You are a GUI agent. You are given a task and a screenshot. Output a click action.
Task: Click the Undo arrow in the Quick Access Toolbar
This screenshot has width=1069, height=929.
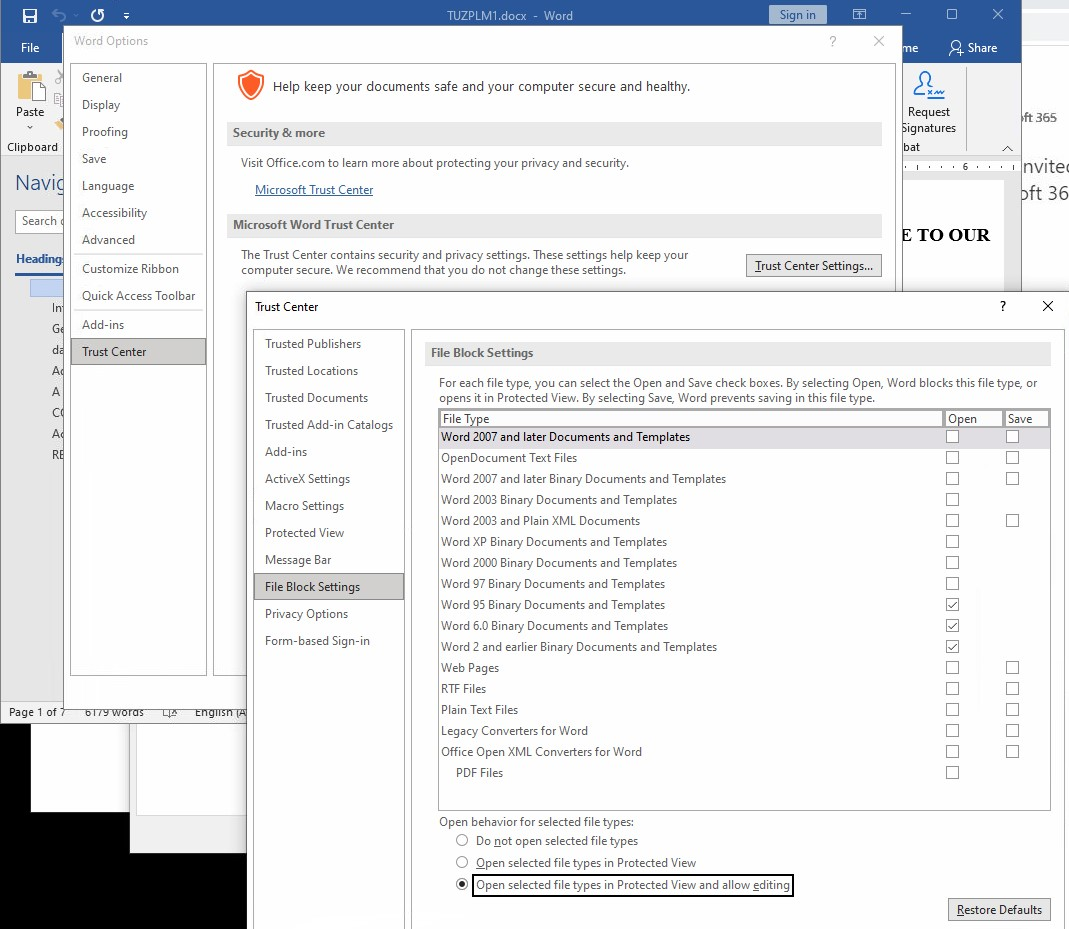pos(59,15)
